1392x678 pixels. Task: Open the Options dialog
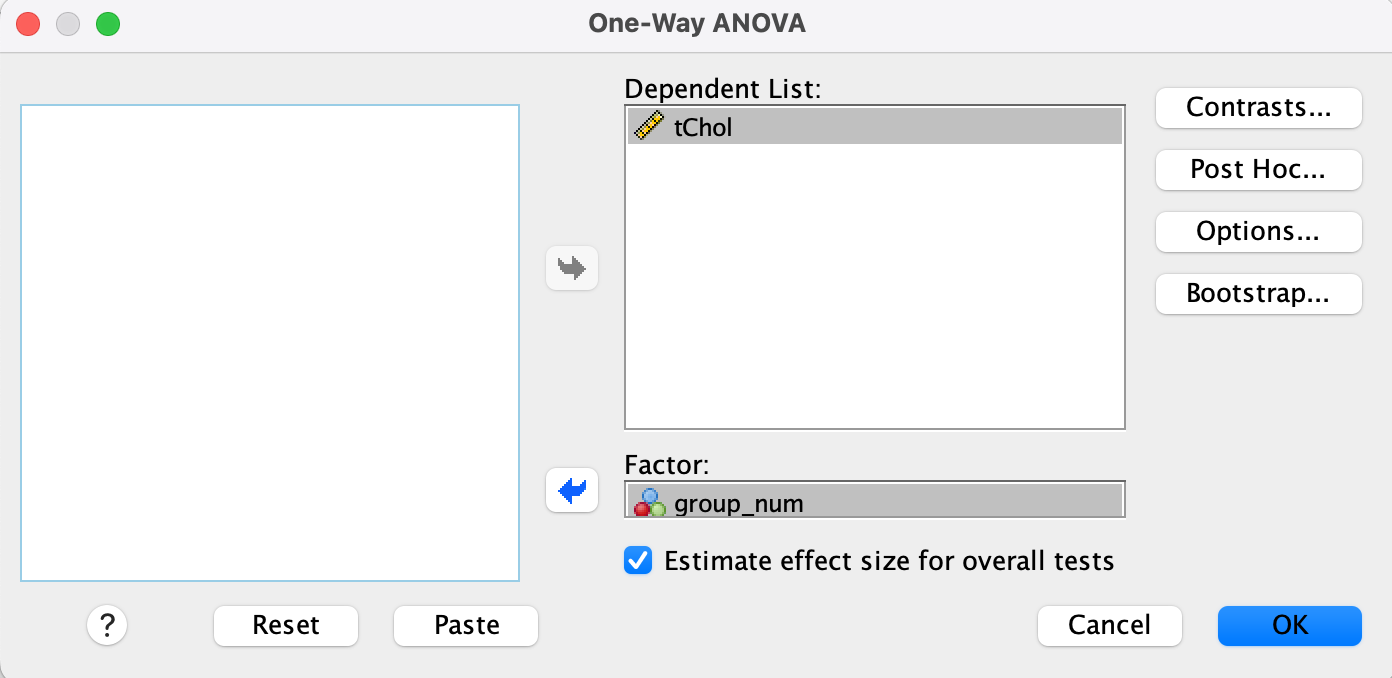pyautogui.click(x=1258, y=232)
